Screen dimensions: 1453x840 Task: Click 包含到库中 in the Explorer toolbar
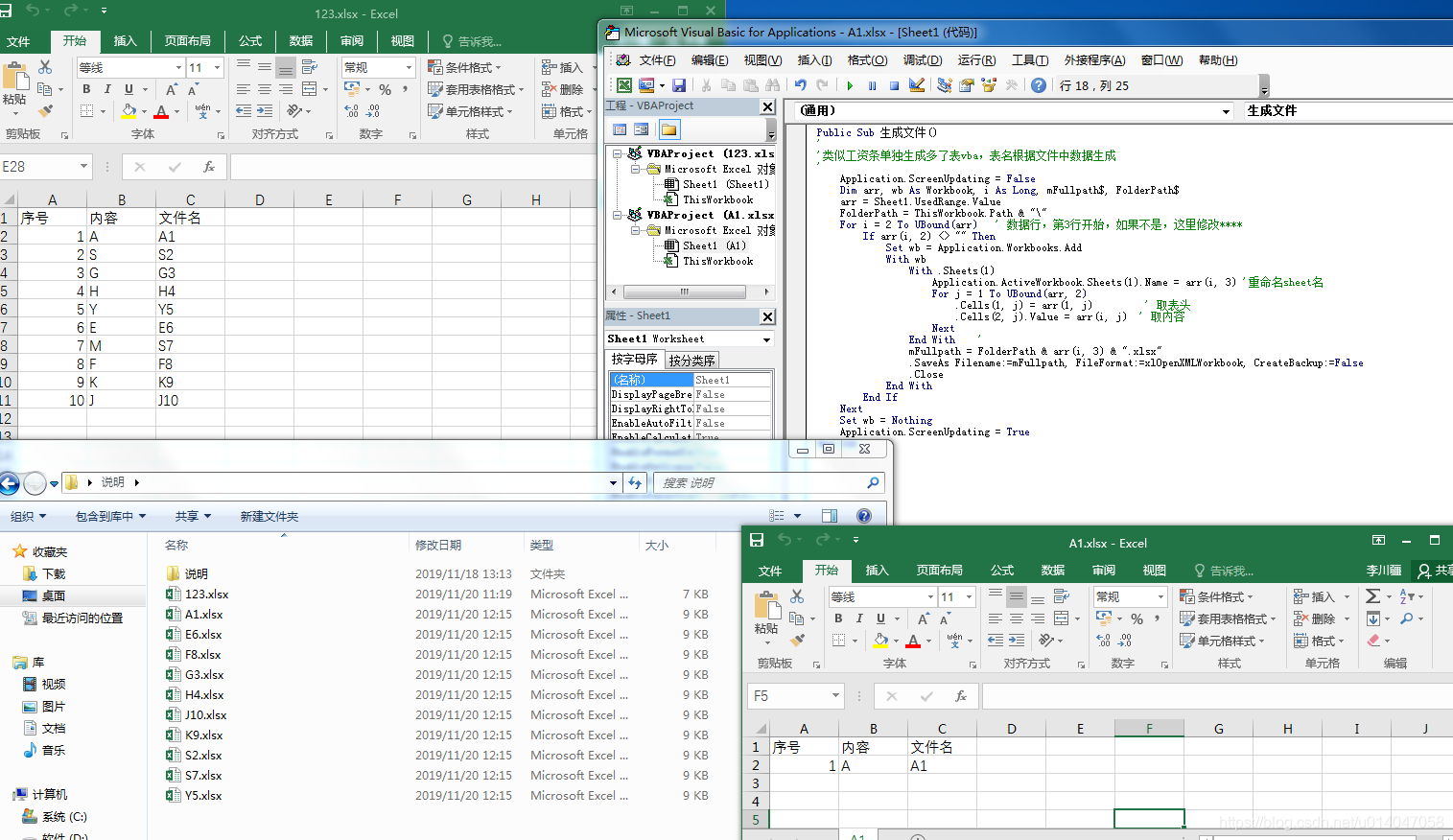pos(111,516)
